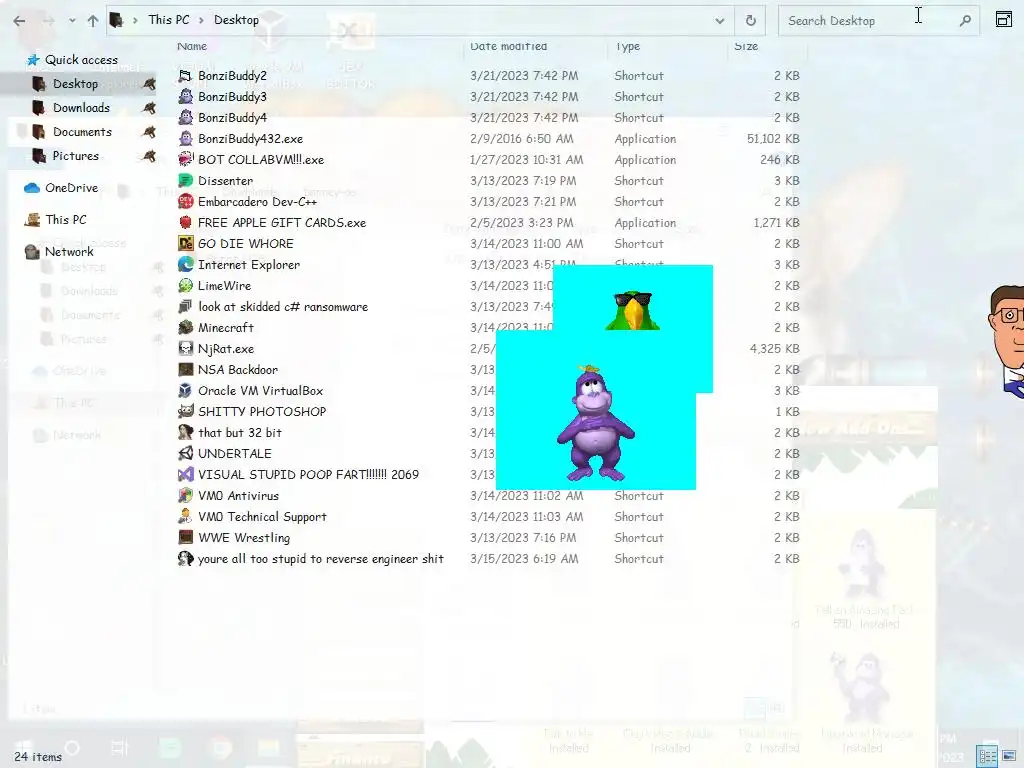The width and height of the screenshot is (1024, 768).
Task: Unpin Desktop using its pin icon
Action: 150,84
